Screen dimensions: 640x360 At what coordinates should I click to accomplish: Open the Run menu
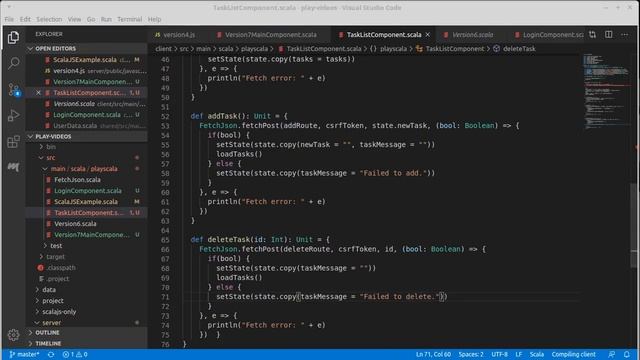coord(106,19)
